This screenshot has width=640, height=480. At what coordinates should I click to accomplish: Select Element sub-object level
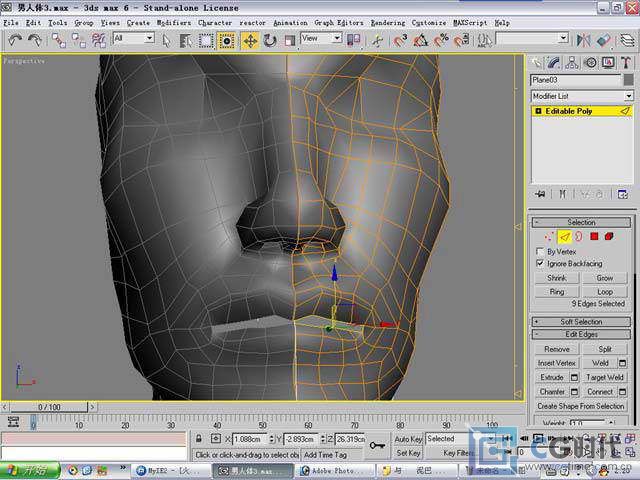(609, 236)
